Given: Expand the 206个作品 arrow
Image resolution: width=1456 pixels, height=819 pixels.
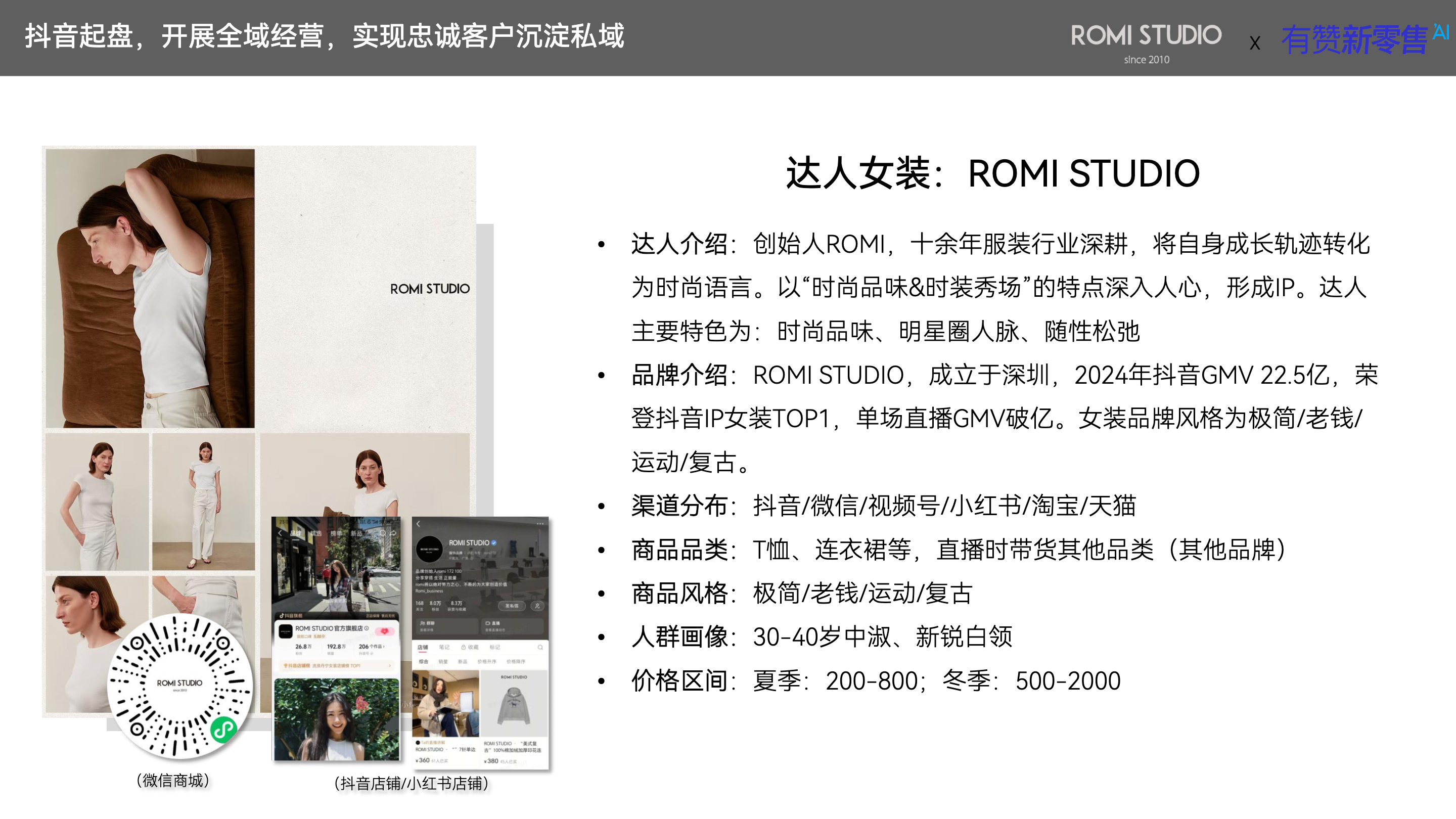Looking at the screenshot, I should point(384,646).
